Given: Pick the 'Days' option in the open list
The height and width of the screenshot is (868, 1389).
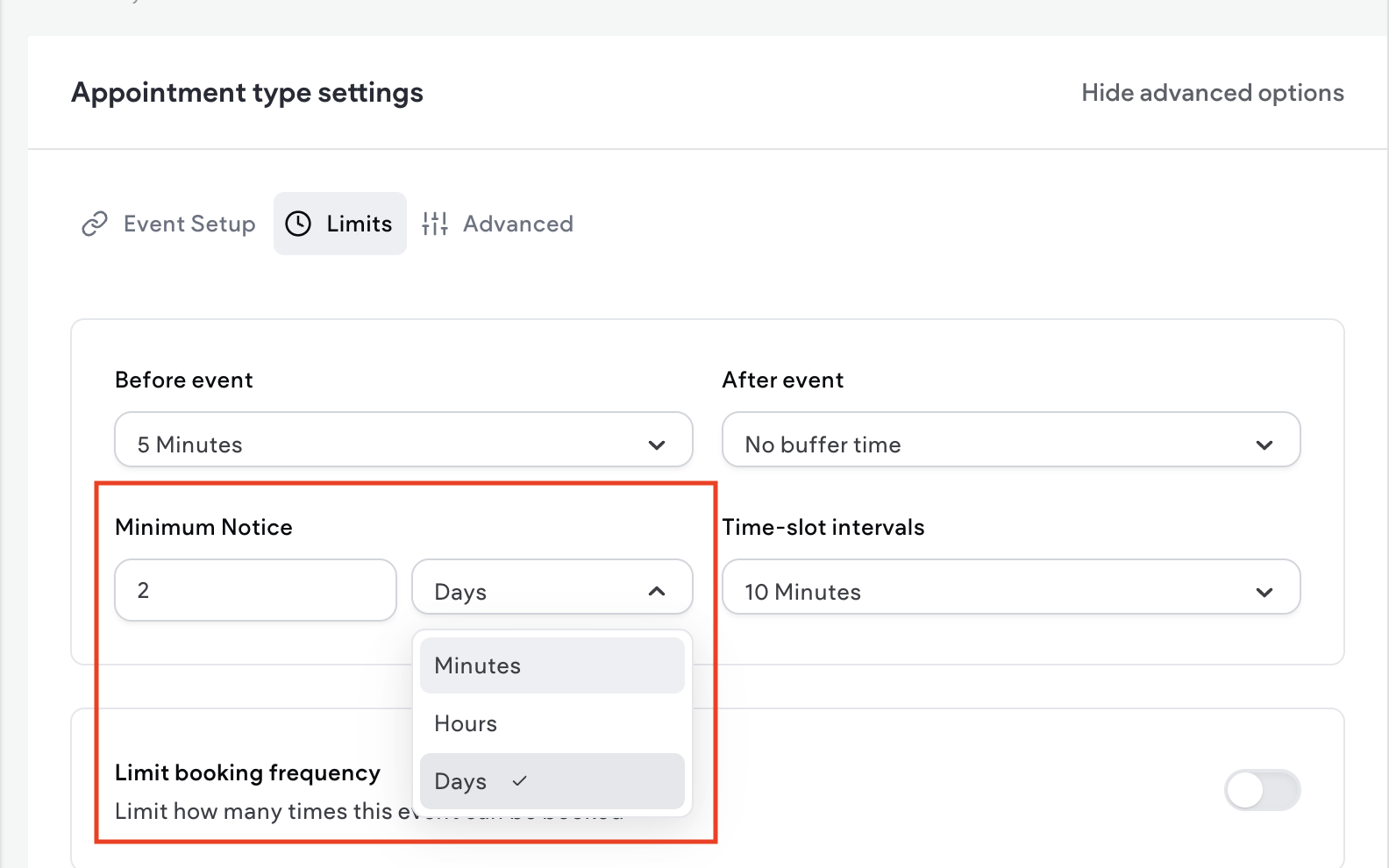Looking at the screenshot, I should coord(461,781).
